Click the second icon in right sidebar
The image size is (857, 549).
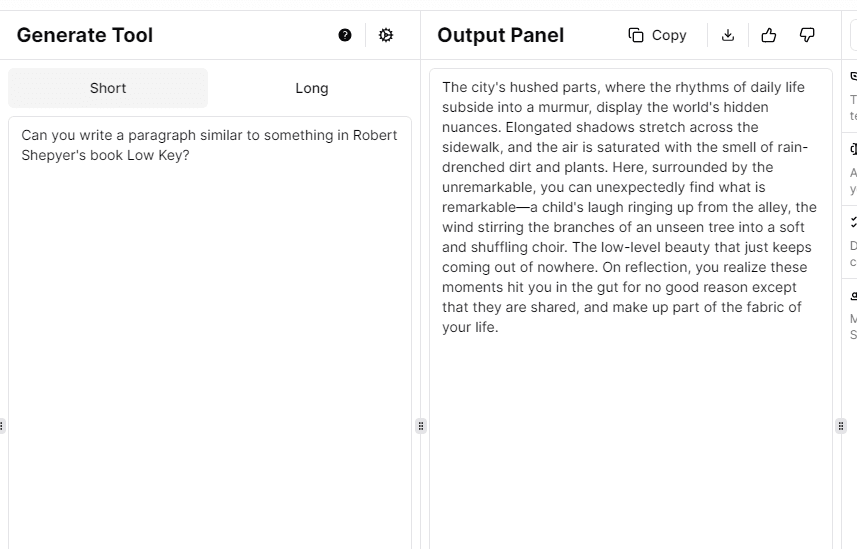pos(853,149)
